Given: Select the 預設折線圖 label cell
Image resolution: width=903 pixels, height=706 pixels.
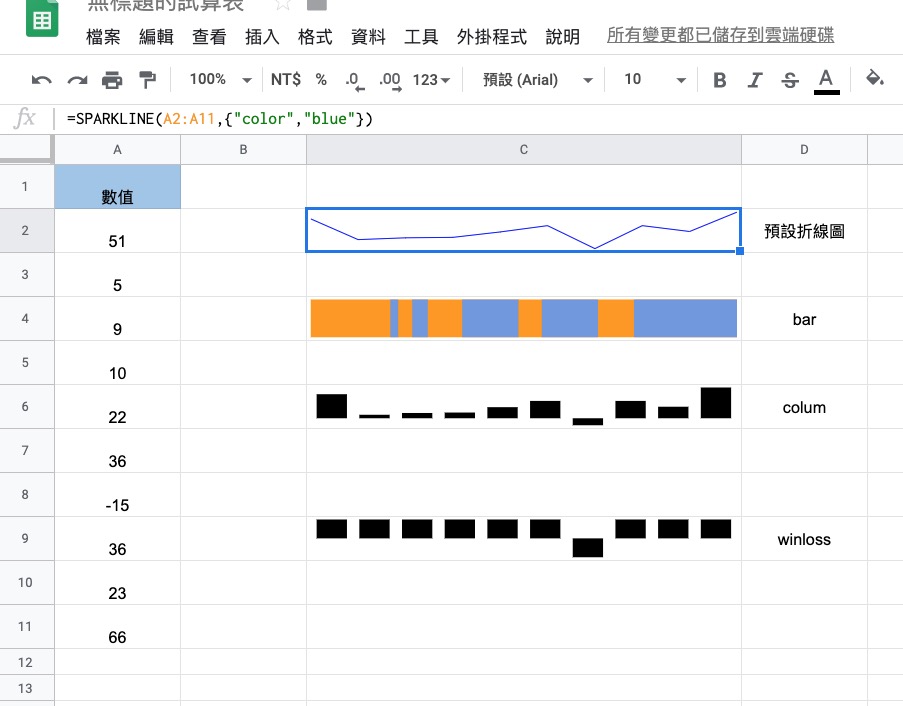Looking at the screenshot, I should [804, 230].
